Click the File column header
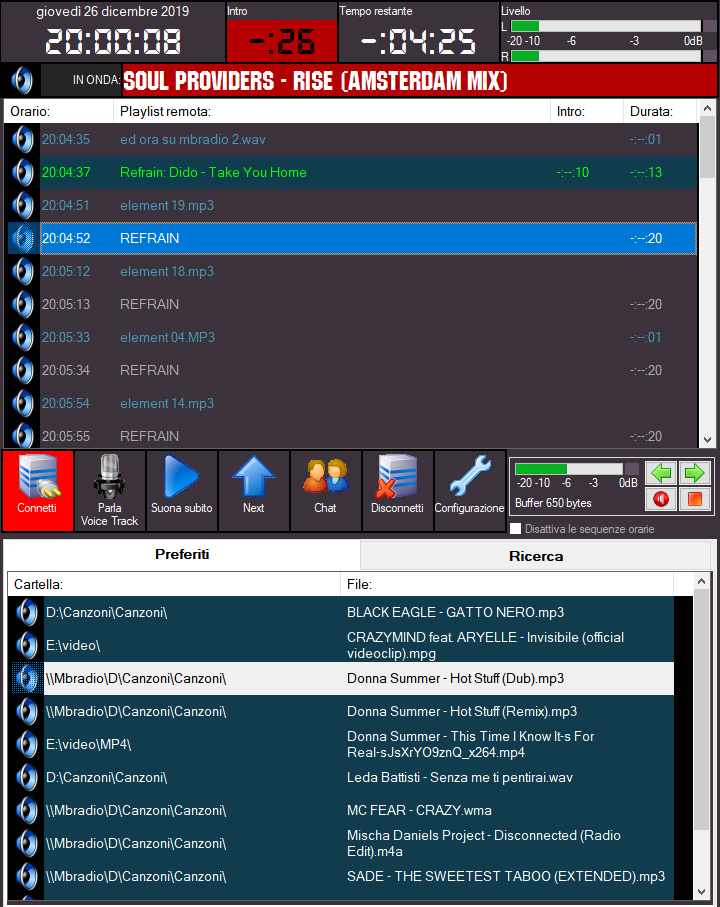Screen dimensions: 720x907 point(507,584)
